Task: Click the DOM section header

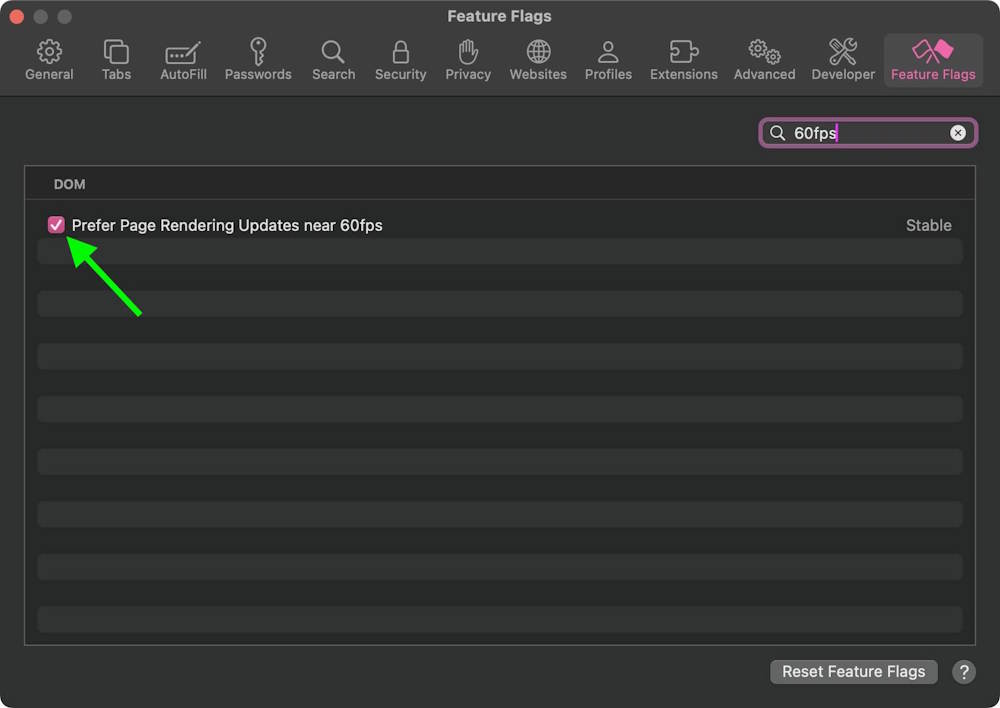Action: click(70, 184)
